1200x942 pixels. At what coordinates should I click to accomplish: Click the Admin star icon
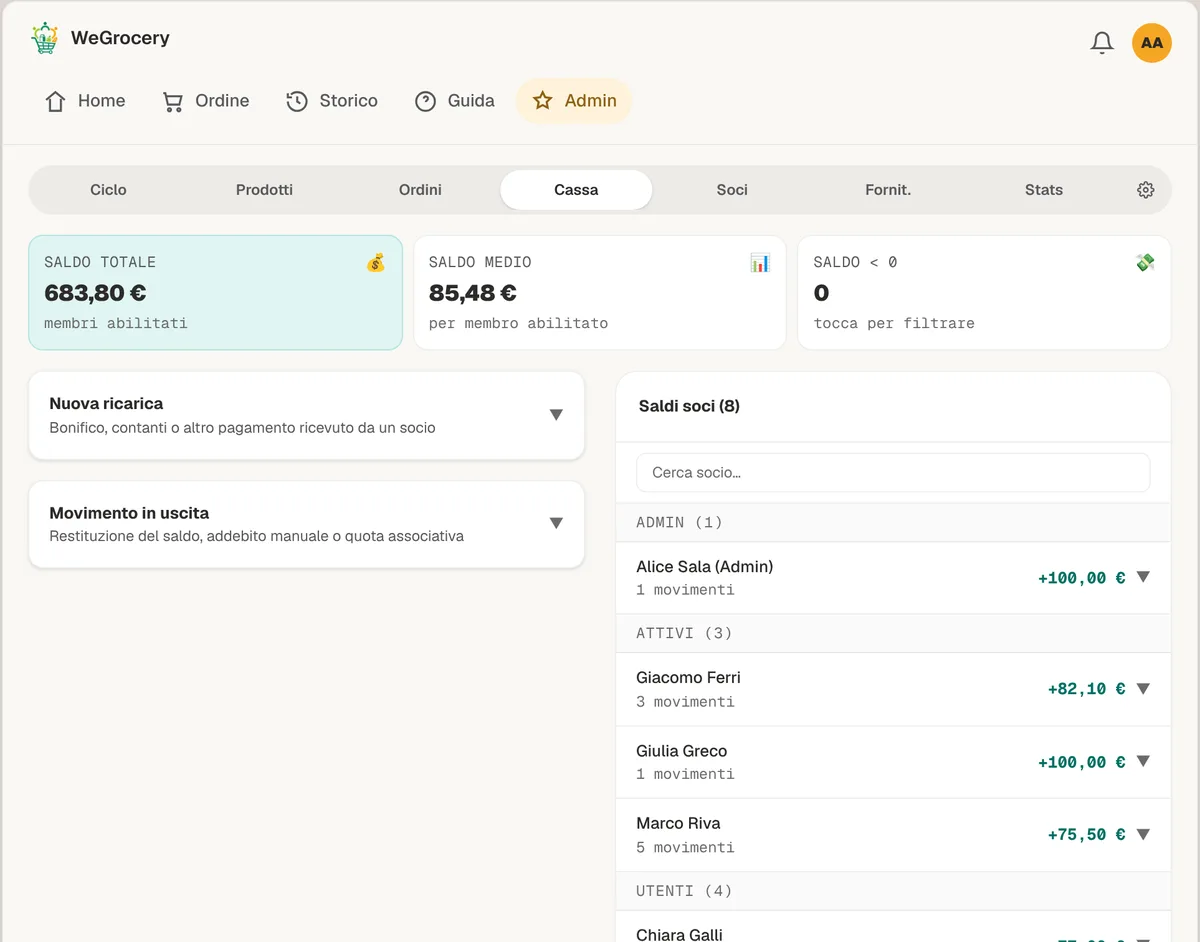coord(543,101)
